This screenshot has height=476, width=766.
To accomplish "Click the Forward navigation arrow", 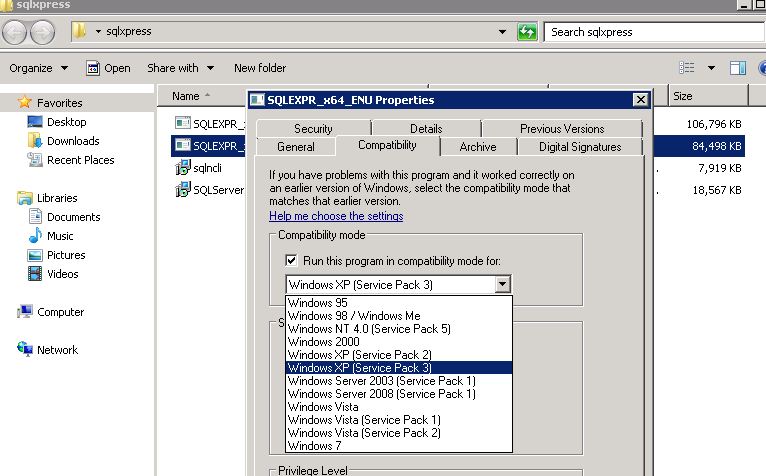I will pyautogui.click(x=43, y=32).
